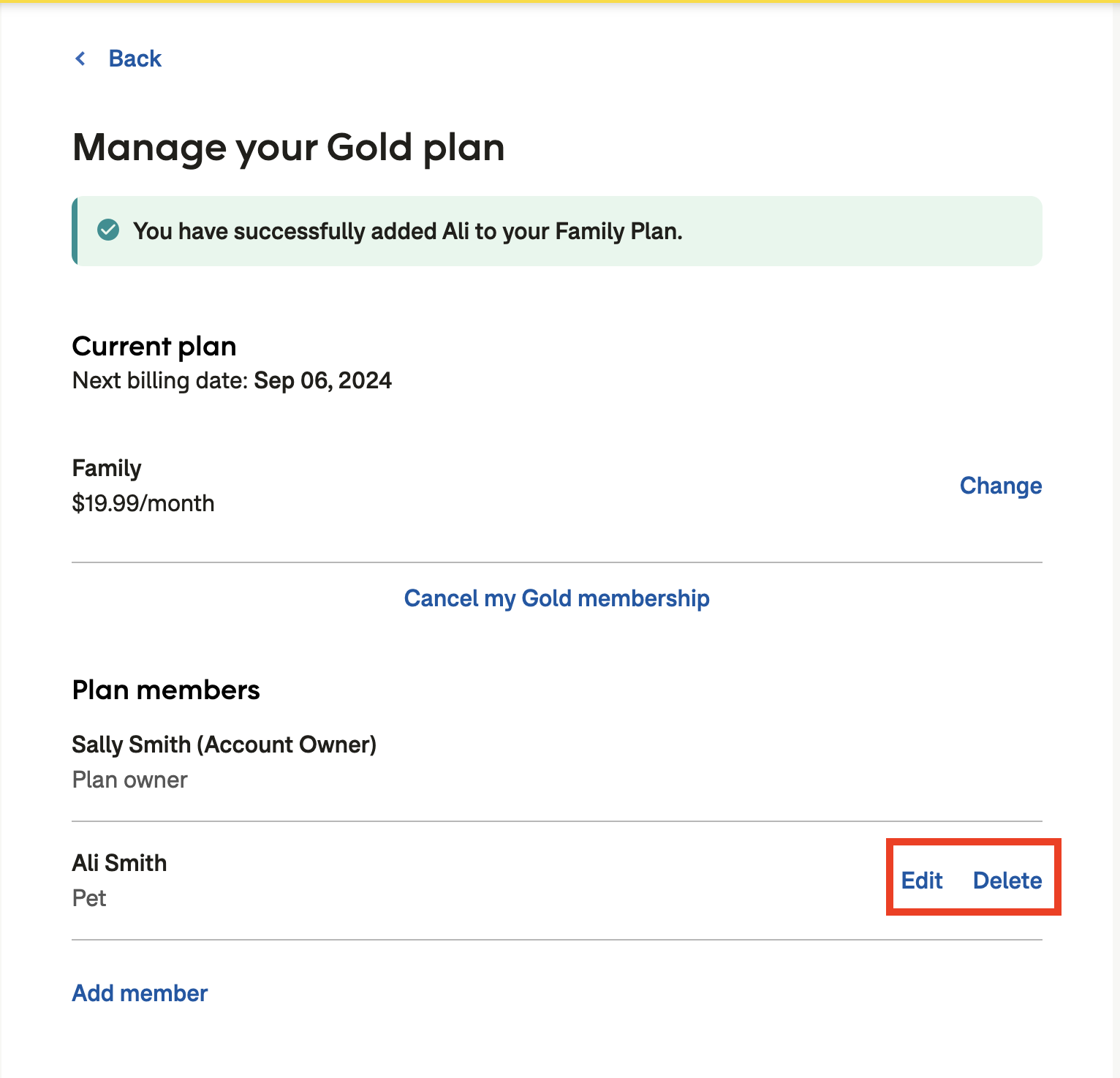Viewport: 1120px width, 1078px height.
Task: Click the Plan members heading
Action: pyautogui.click(x=166, y=689)
